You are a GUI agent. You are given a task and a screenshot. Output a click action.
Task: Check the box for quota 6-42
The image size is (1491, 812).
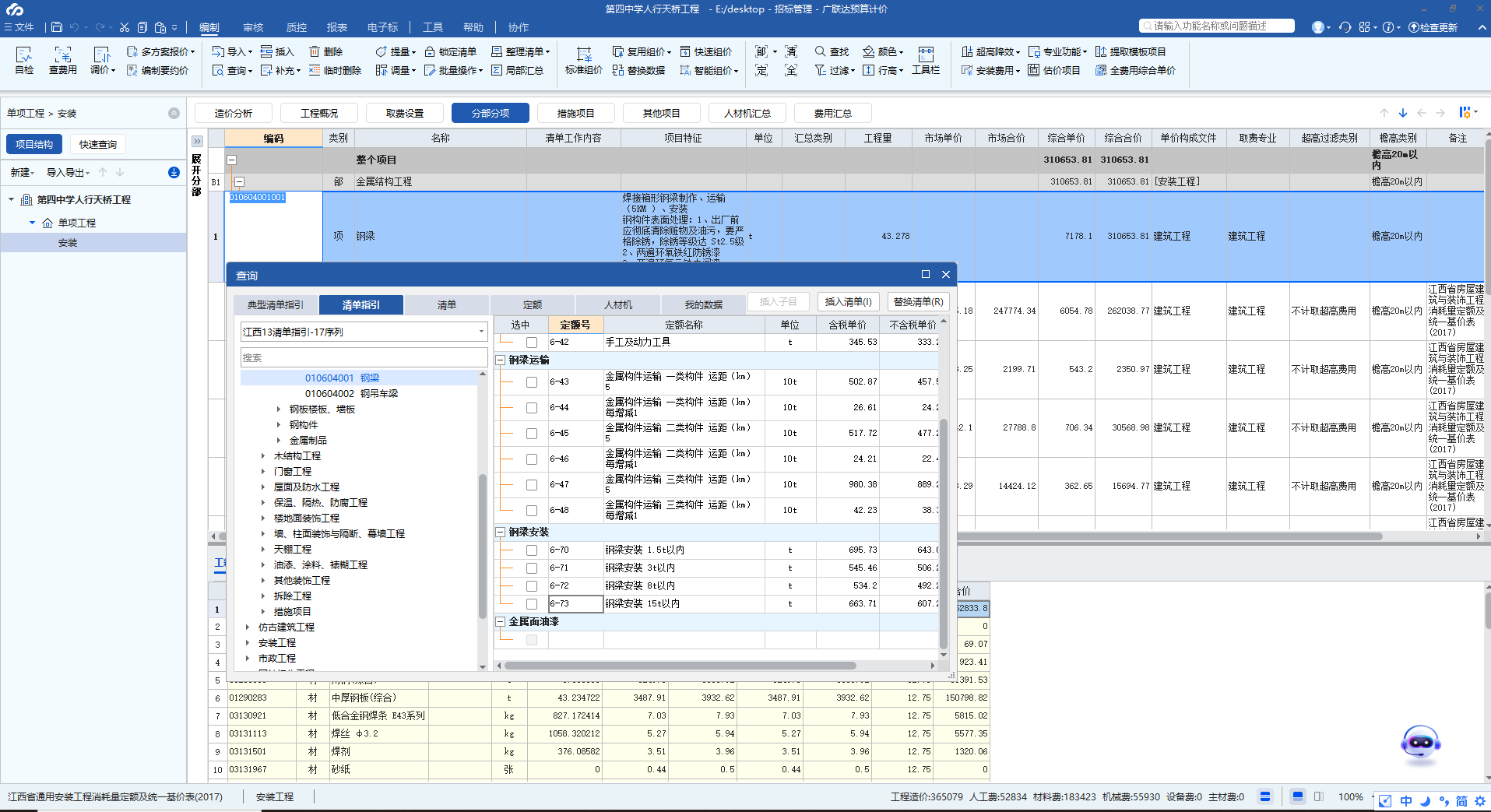tap(532, 343)
